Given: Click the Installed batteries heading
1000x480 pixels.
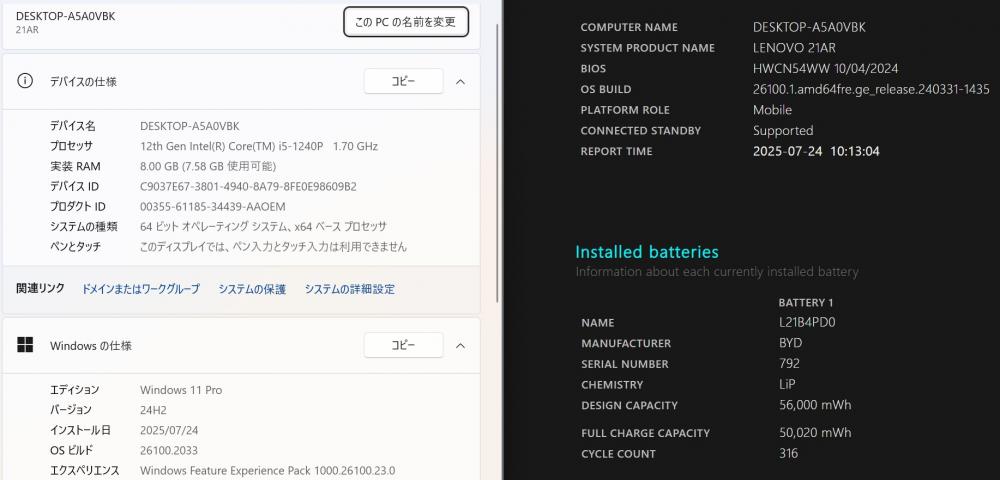Looking at the screenshot, I should [x=647, y=252].
